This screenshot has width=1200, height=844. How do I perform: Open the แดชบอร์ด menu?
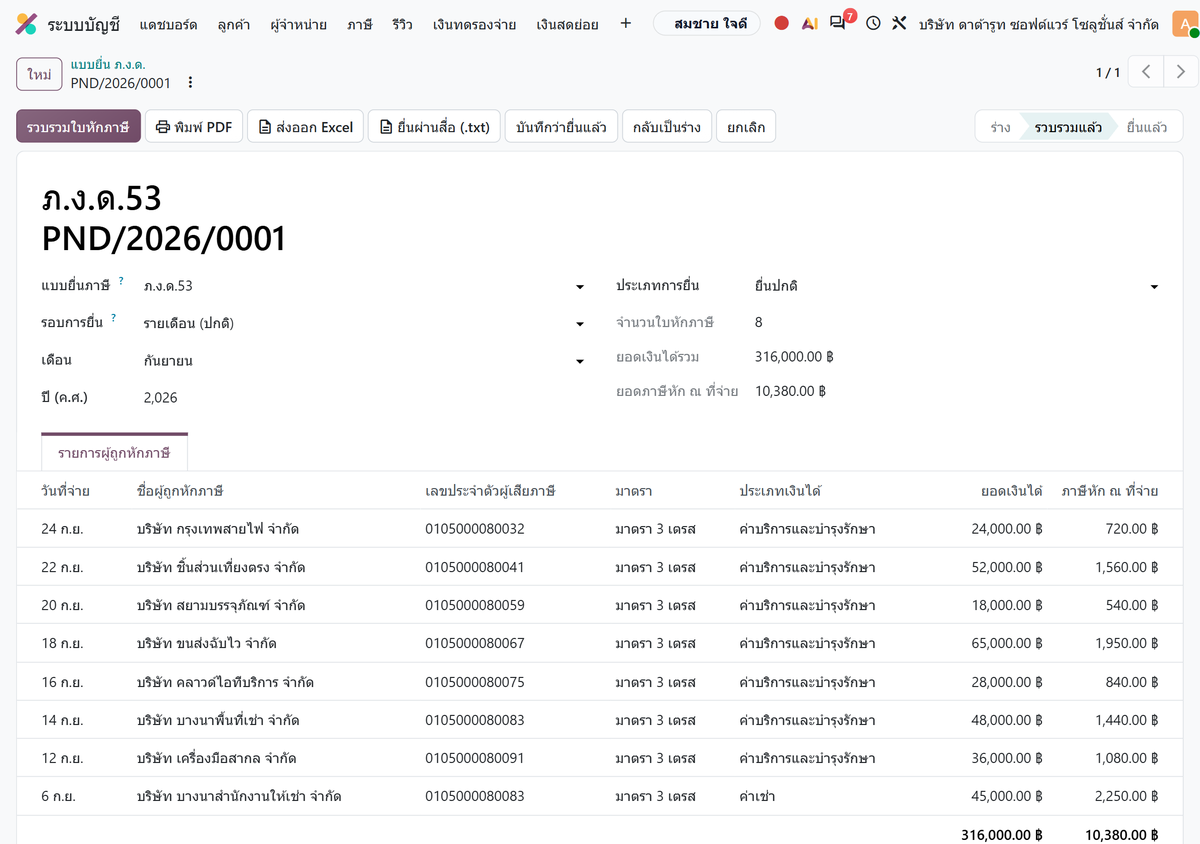pos(168,23)
